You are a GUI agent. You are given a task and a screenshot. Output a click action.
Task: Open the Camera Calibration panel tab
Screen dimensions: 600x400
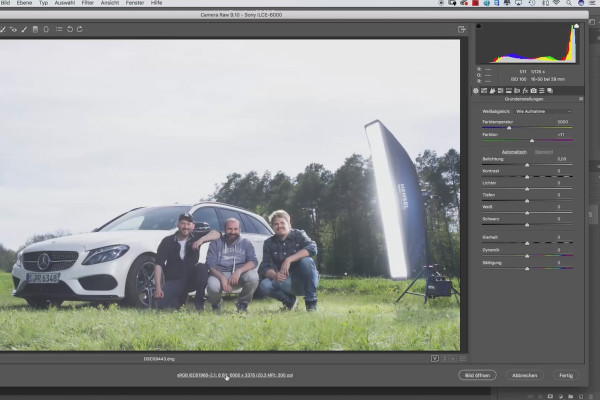[x=533, y=91]
